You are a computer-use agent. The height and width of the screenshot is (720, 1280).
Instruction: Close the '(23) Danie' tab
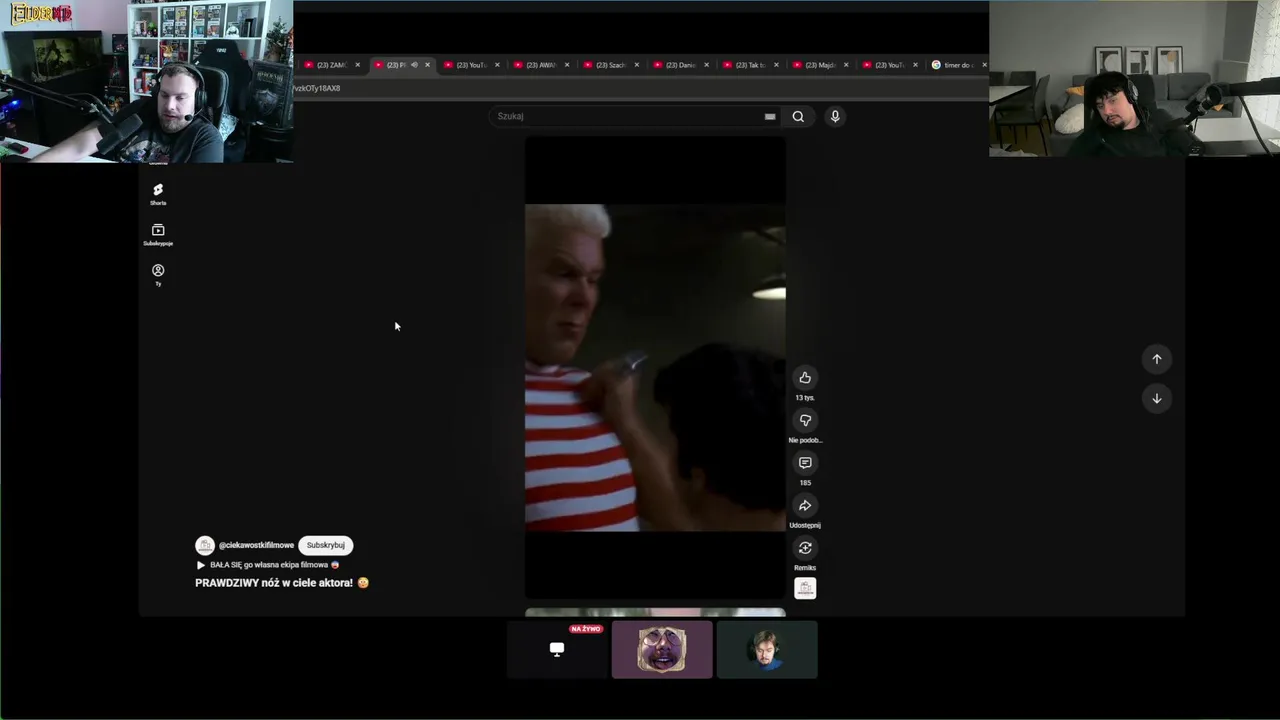click(x=707, y=65)
